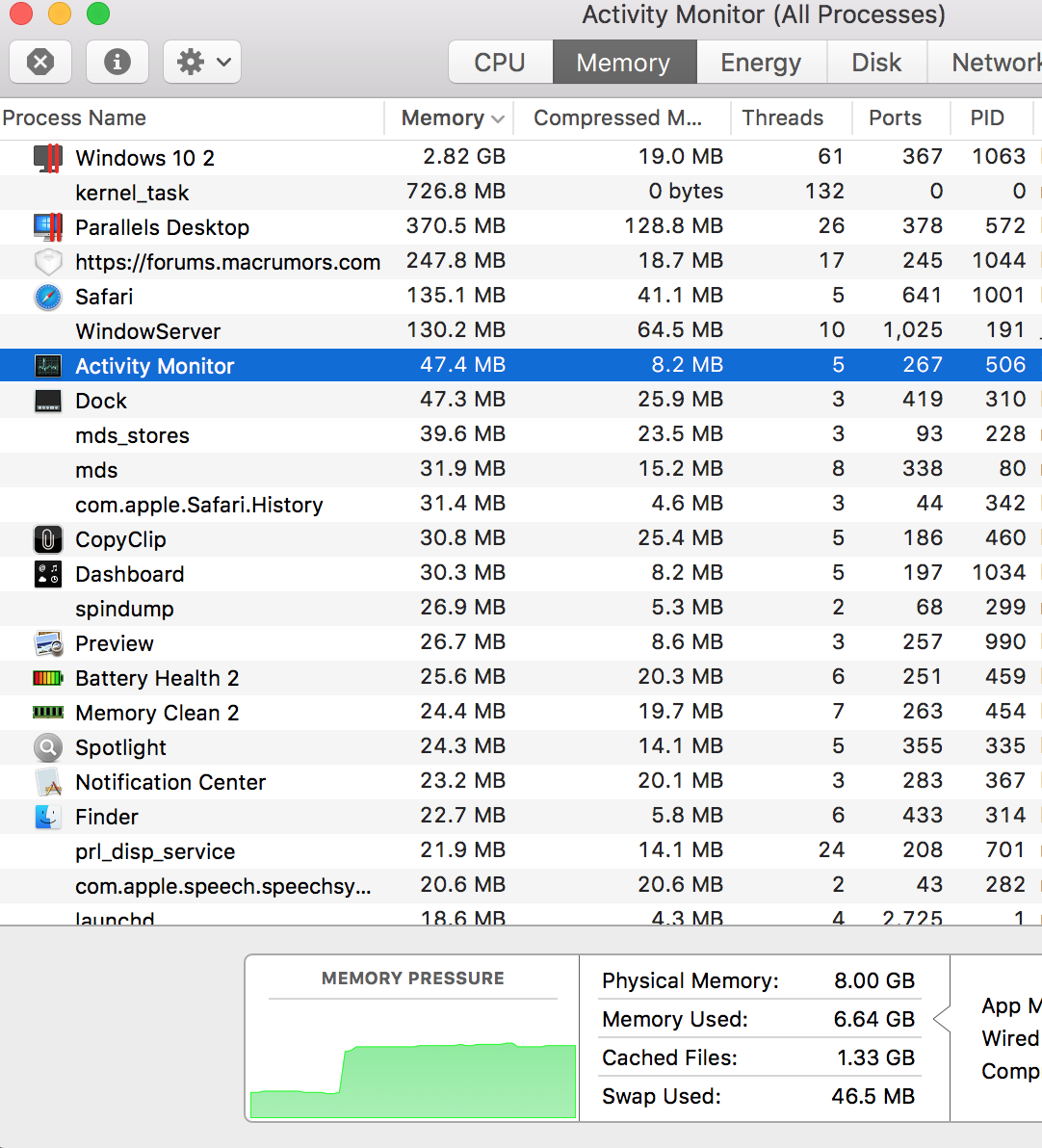Select the kernel_task process row
Screen dimensions: 1042x1148
[x=521, y=193]
